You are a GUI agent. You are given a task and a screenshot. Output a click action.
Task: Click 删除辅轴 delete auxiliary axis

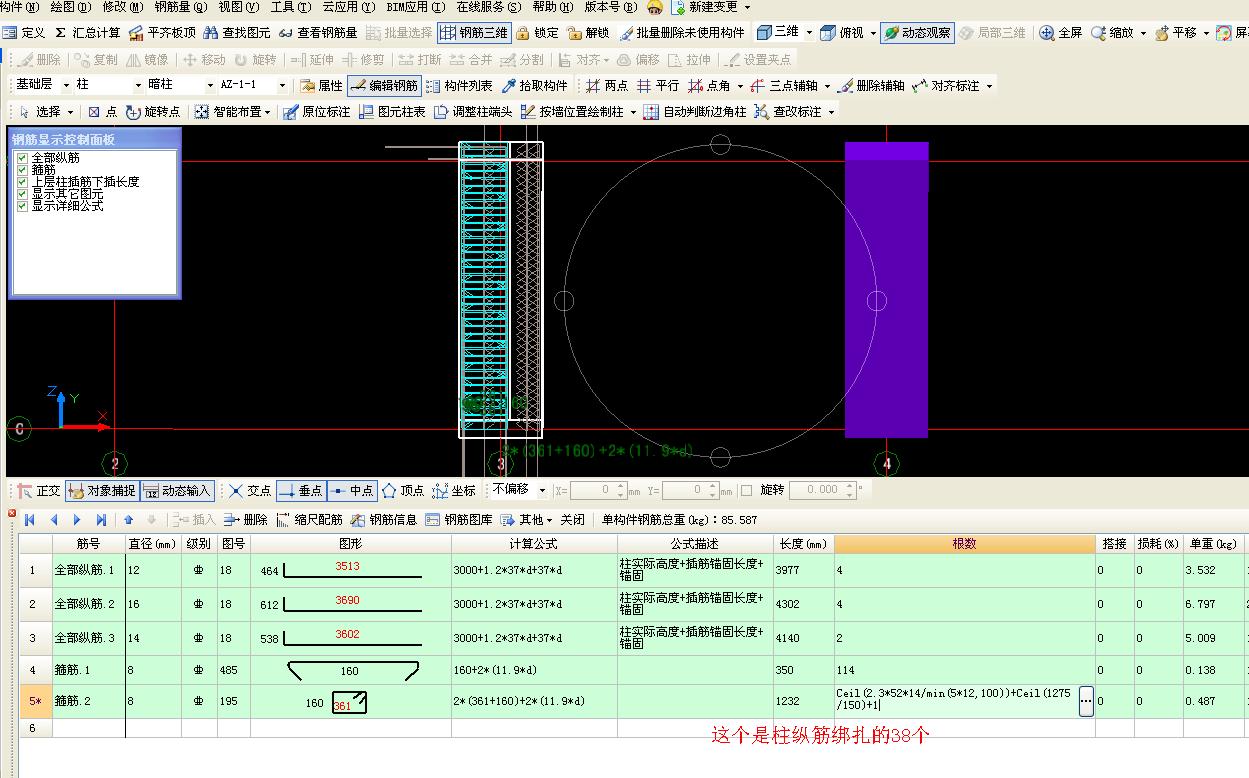pyautogui.click(x=872, y=86)
